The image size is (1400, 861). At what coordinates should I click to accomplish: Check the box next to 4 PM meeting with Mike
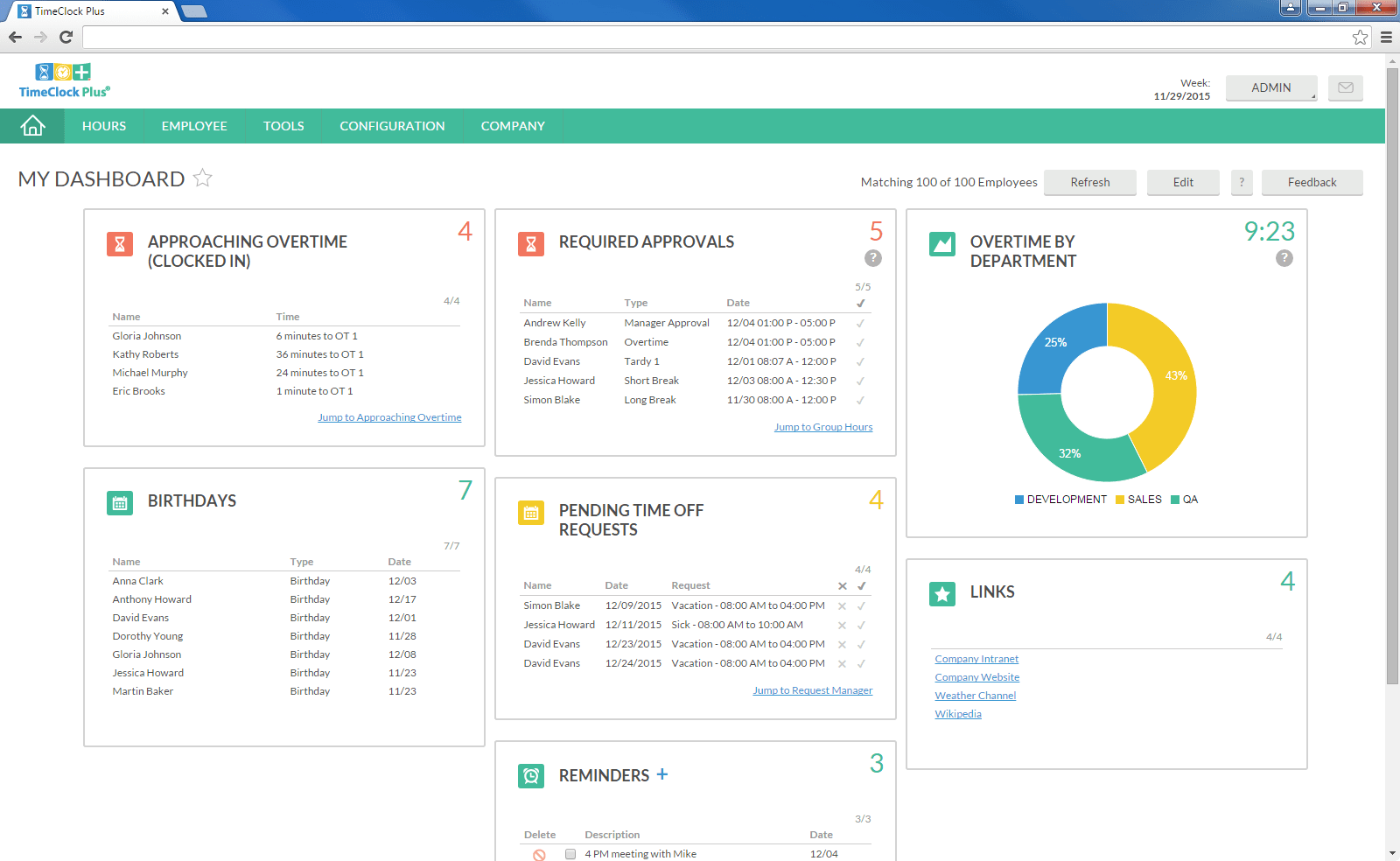pyautogui.click(x=570, y=854)
